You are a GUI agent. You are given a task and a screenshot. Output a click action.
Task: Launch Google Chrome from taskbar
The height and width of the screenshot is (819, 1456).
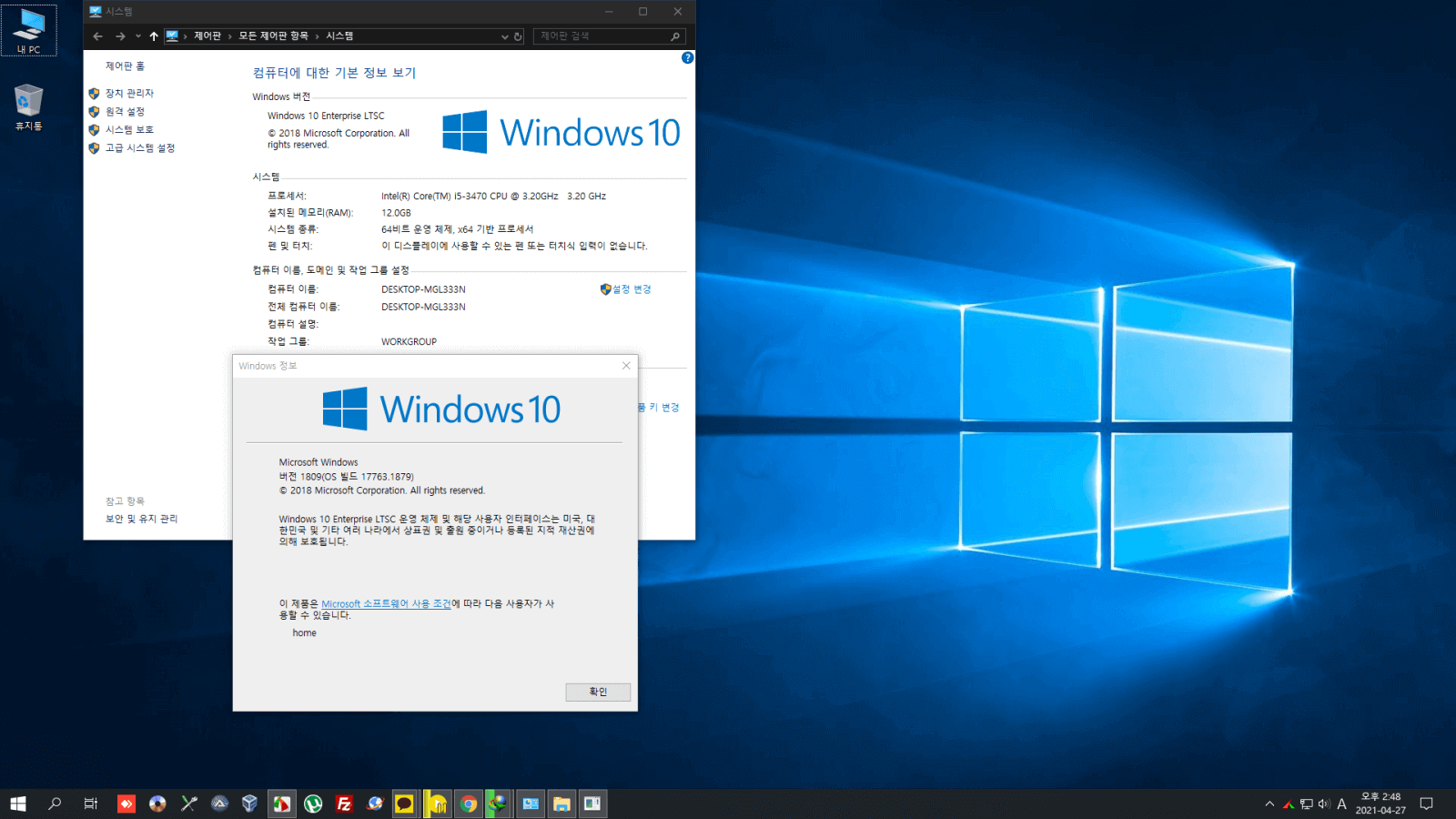pos(469,804)
